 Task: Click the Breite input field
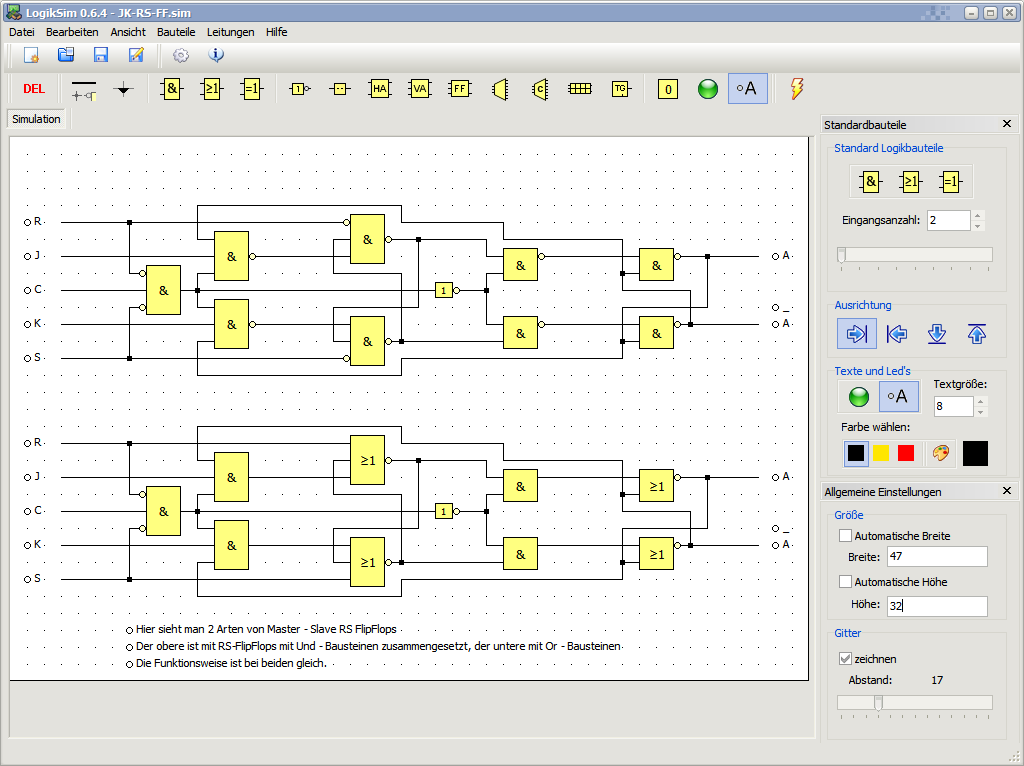[x=936, y=556]
